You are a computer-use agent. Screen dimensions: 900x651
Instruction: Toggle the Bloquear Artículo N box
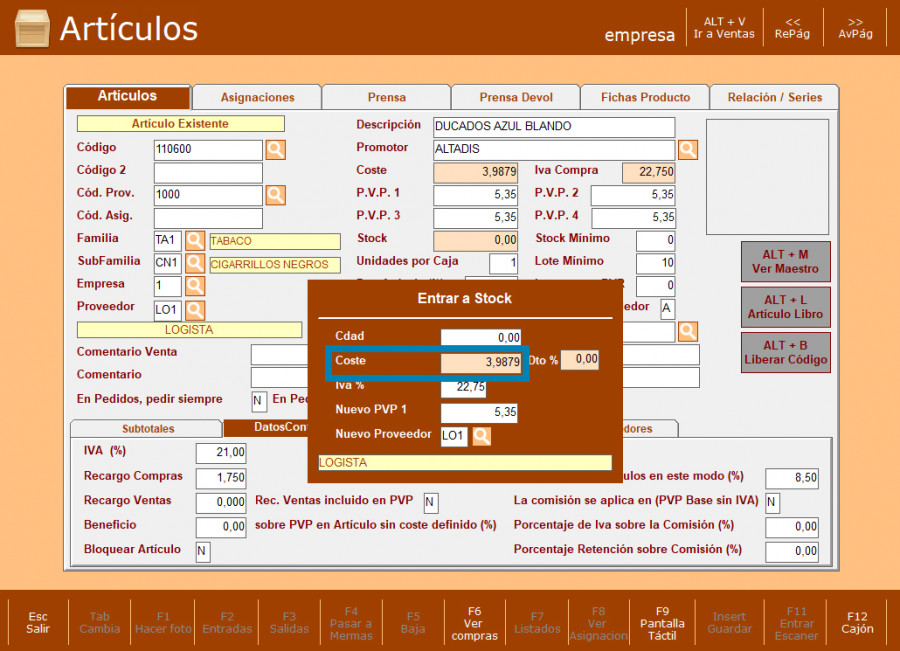(x=203, y=552)
